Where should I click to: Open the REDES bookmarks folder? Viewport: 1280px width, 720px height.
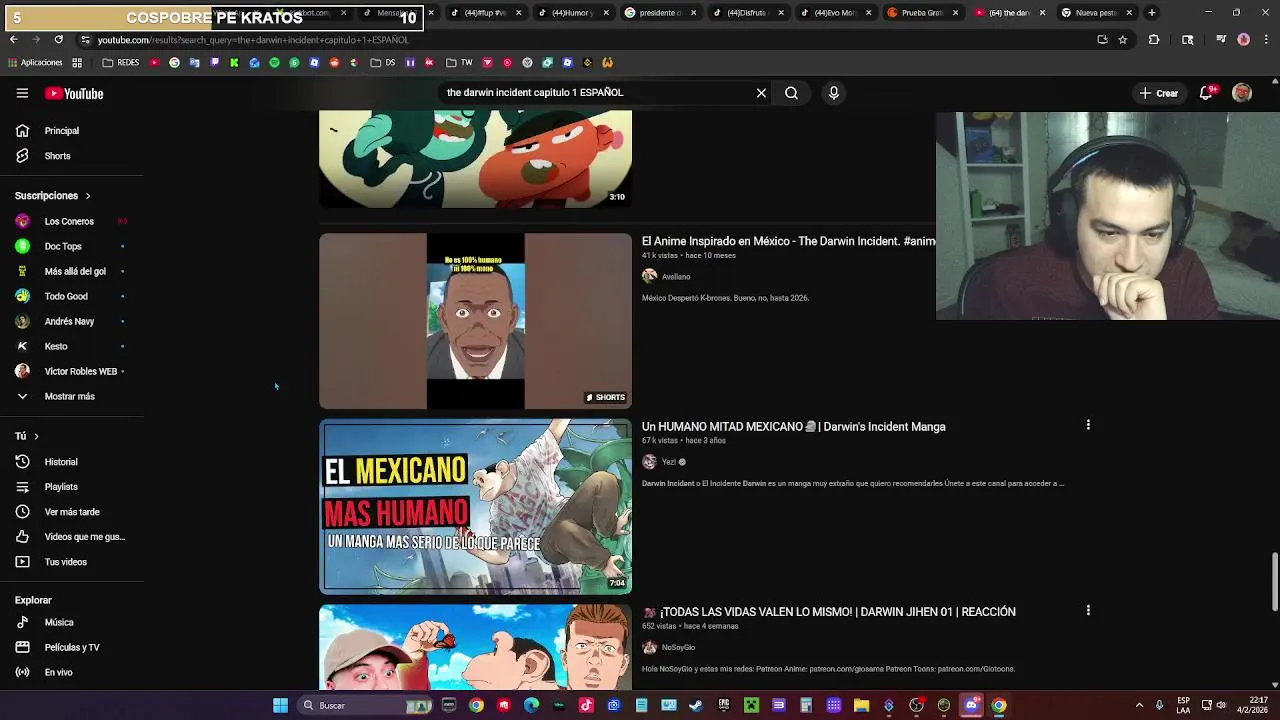(121, 62)
